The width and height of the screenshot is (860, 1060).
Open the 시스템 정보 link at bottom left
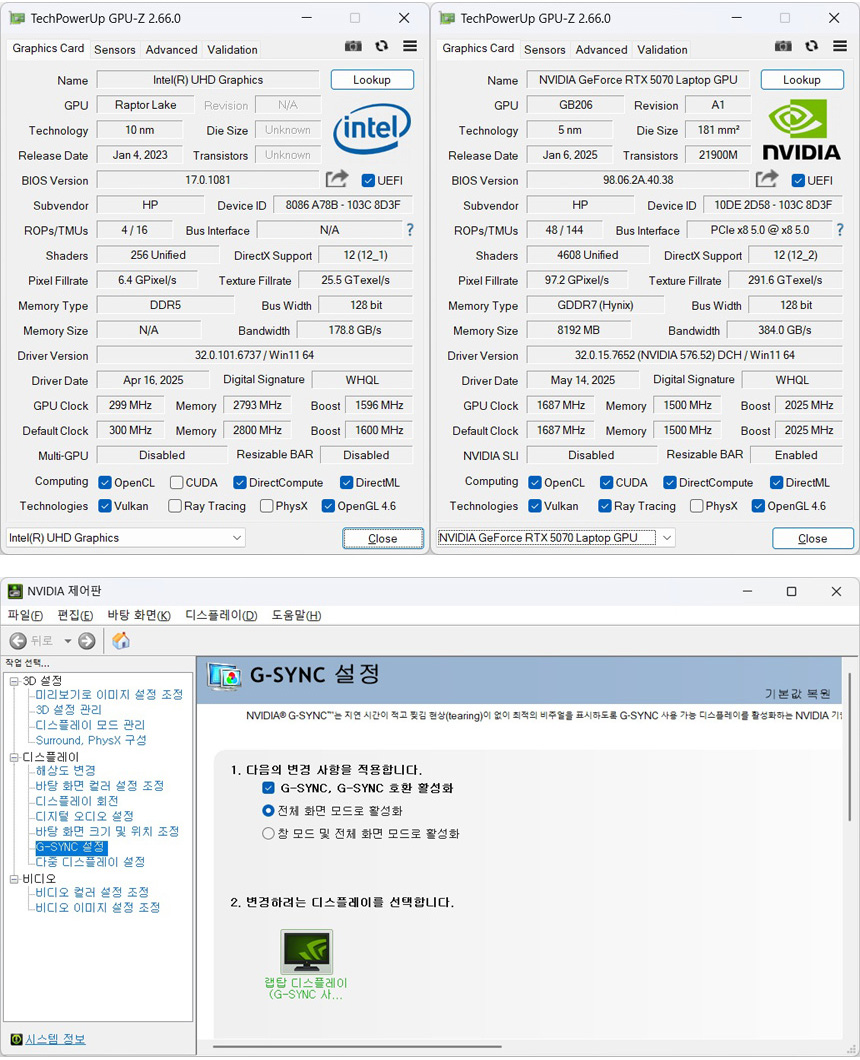55,1039
